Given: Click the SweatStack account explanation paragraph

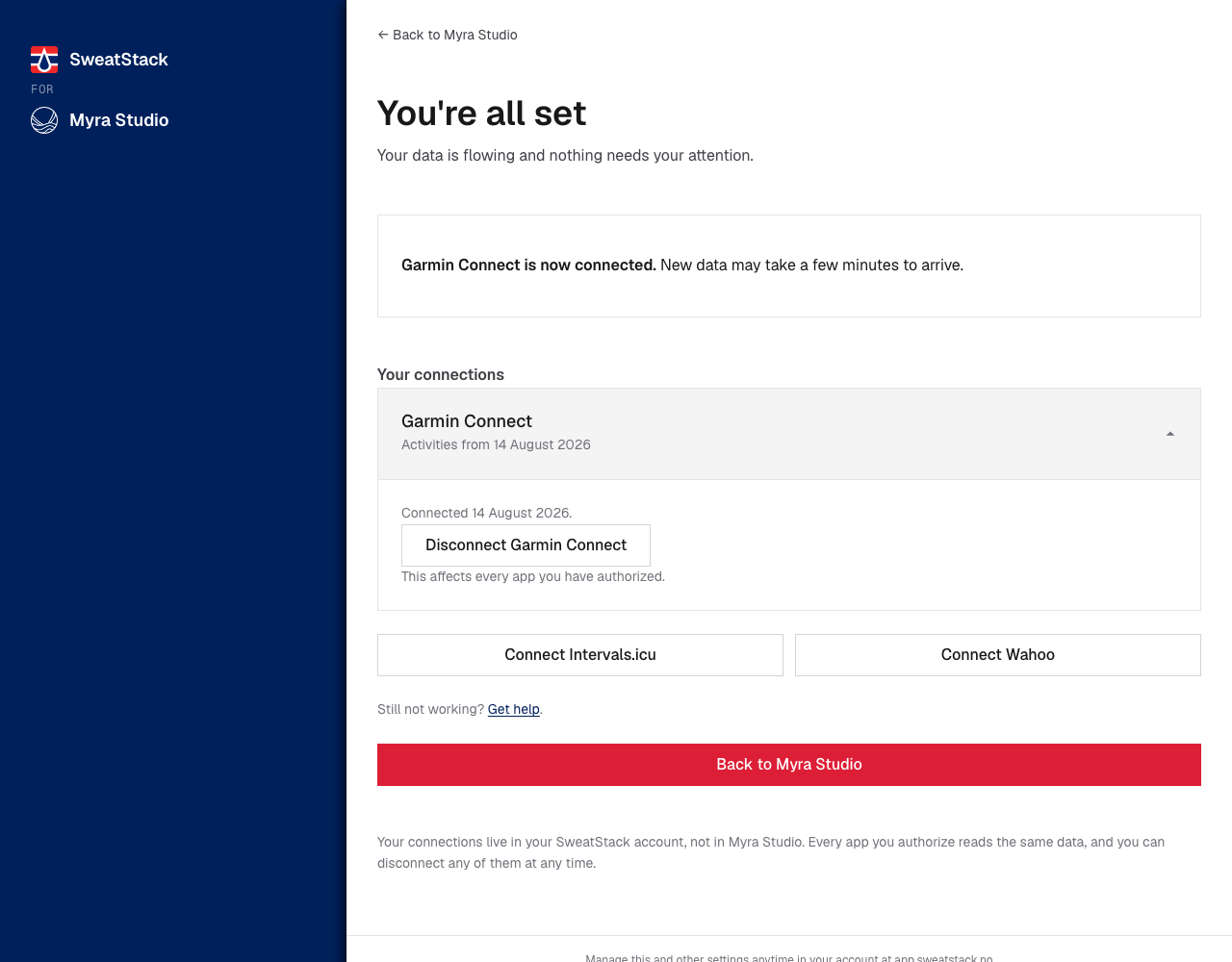Looking at the screenshot, I should pos(771,852).
